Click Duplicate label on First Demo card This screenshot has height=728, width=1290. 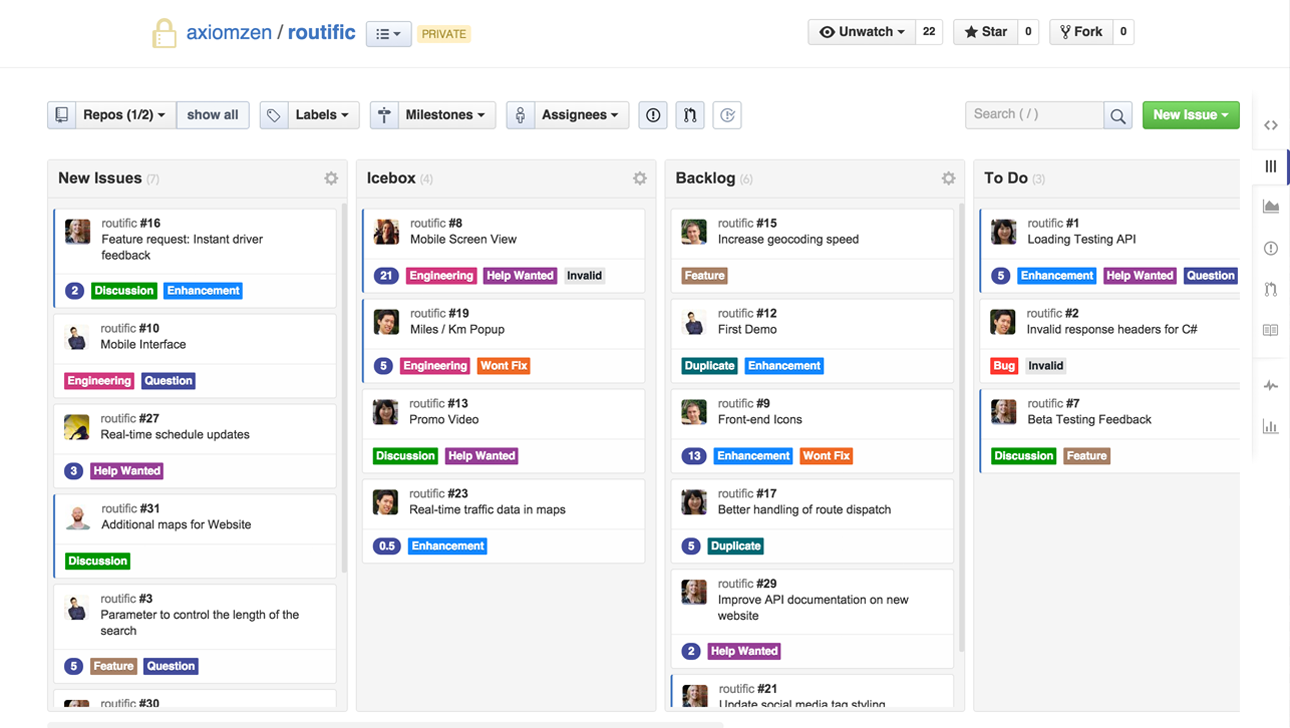pyautogui.click(x=710, y=366)
